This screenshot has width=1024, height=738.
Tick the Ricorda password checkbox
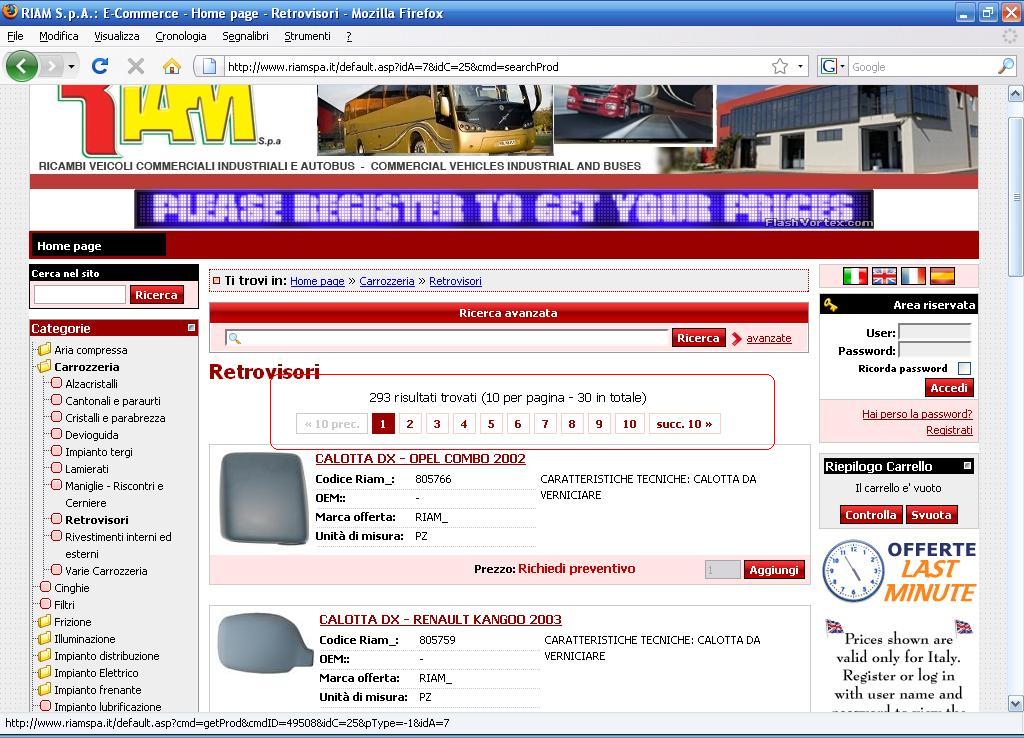(x=964, y=368)
